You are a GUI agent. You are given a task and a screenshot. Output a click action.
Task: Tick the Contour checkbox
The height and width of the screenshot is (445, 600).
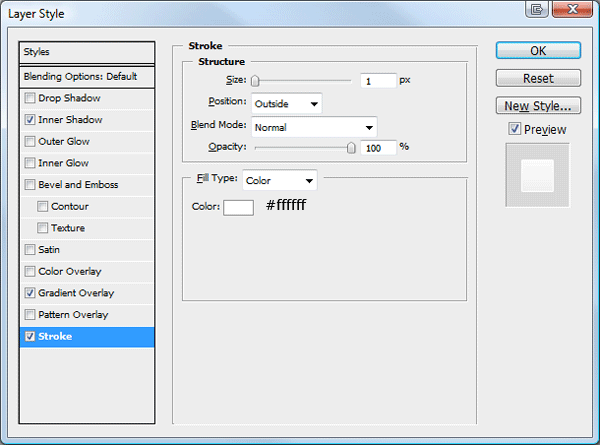click(42, 206)
